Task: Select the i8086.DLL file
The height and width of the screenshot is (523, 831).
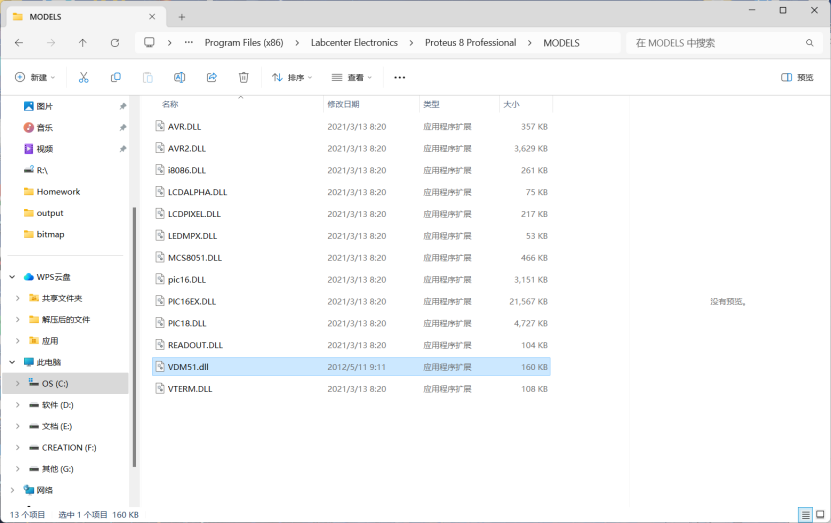Action: pos(351,170)
